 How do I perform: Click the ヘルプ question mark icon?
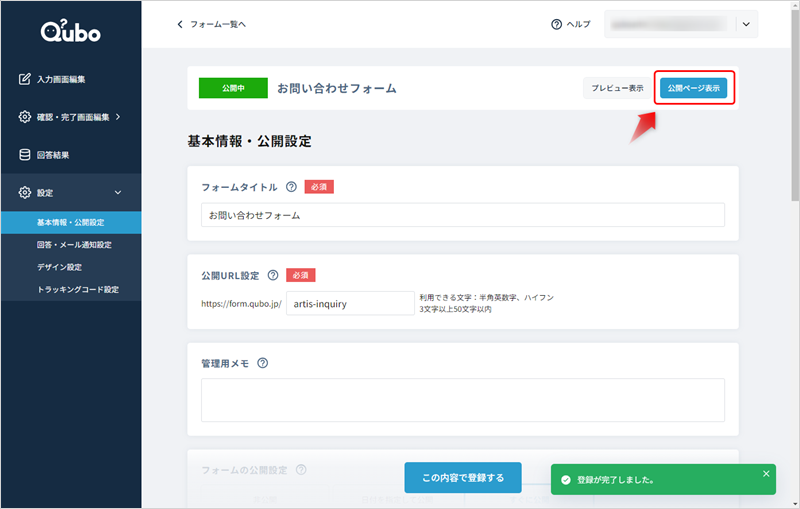[x=557, y=24]
